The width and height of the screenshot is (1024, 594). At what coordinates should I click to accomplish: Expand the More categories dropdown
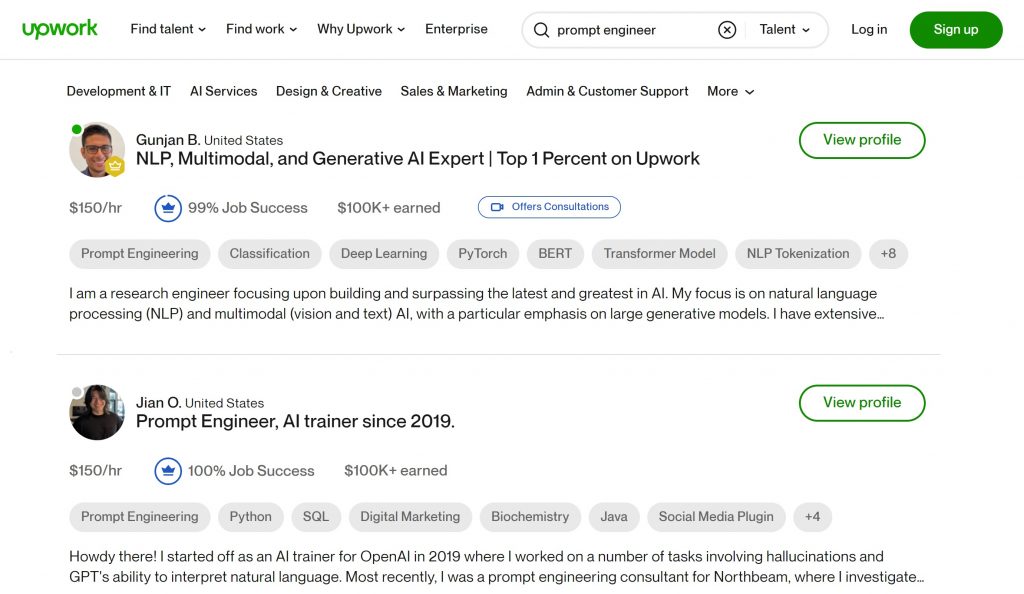730,91
